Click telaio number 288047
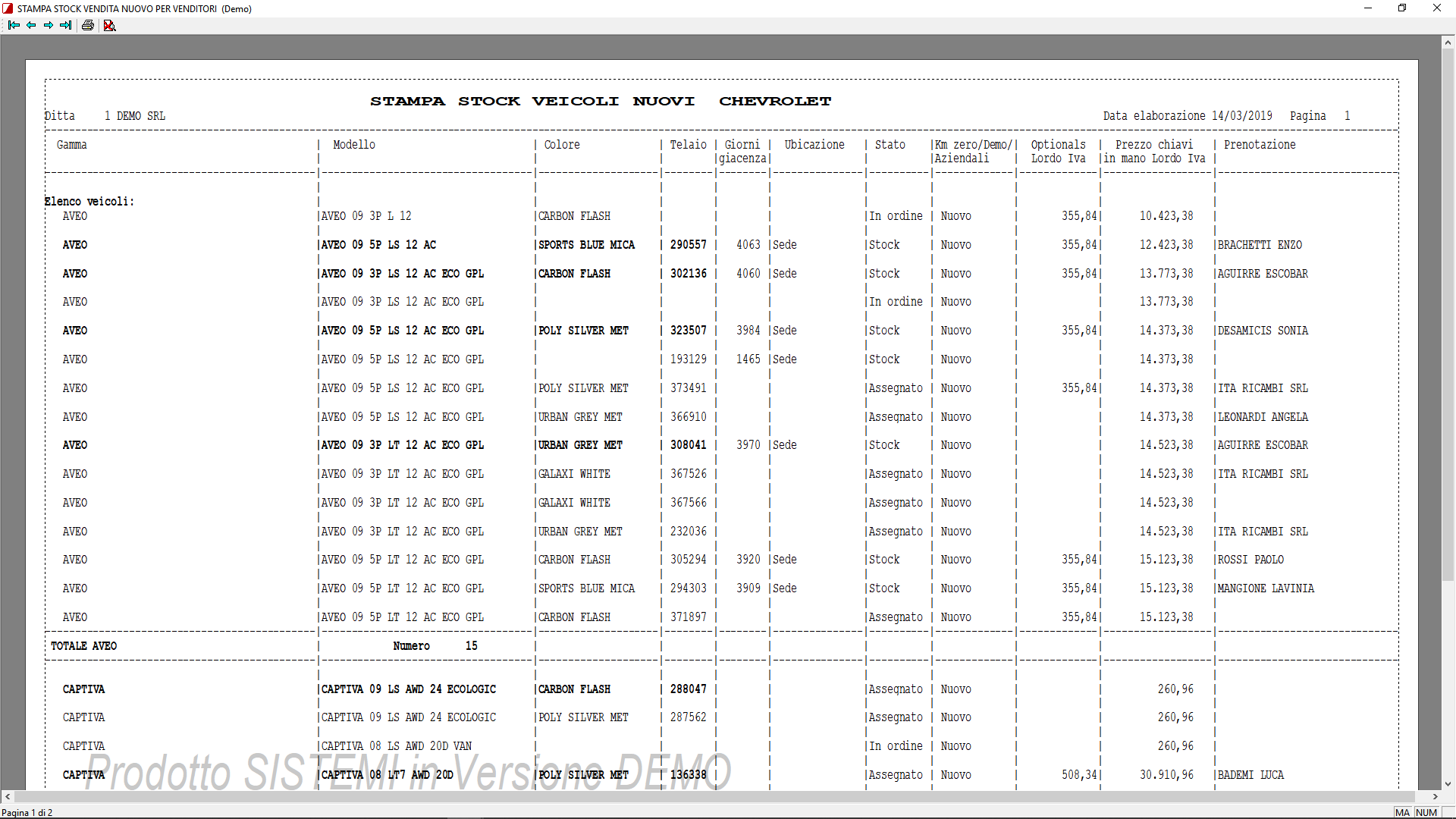Screen dimensions: 1456x819 (688, 689)
